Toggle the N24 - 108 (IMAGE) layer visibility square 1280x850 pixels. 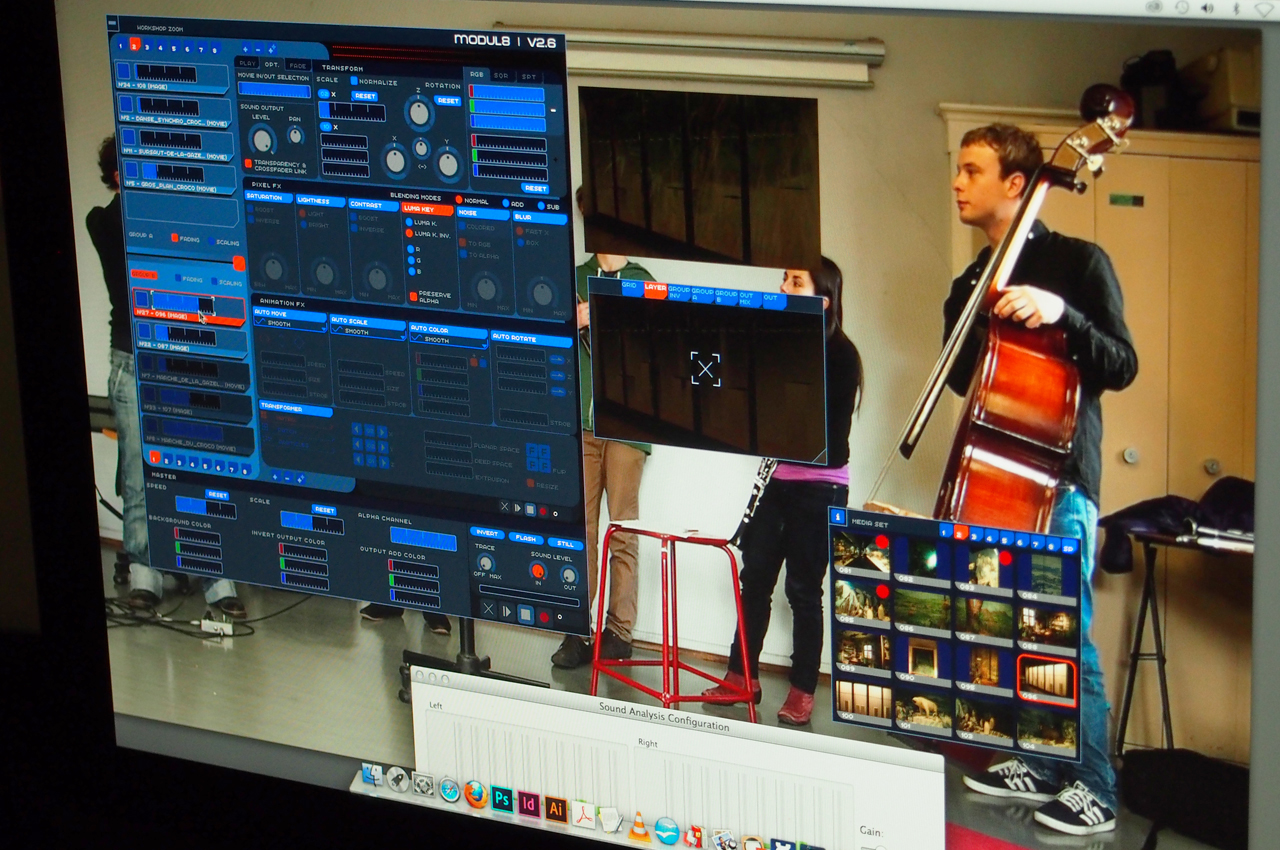coord(123,71)
